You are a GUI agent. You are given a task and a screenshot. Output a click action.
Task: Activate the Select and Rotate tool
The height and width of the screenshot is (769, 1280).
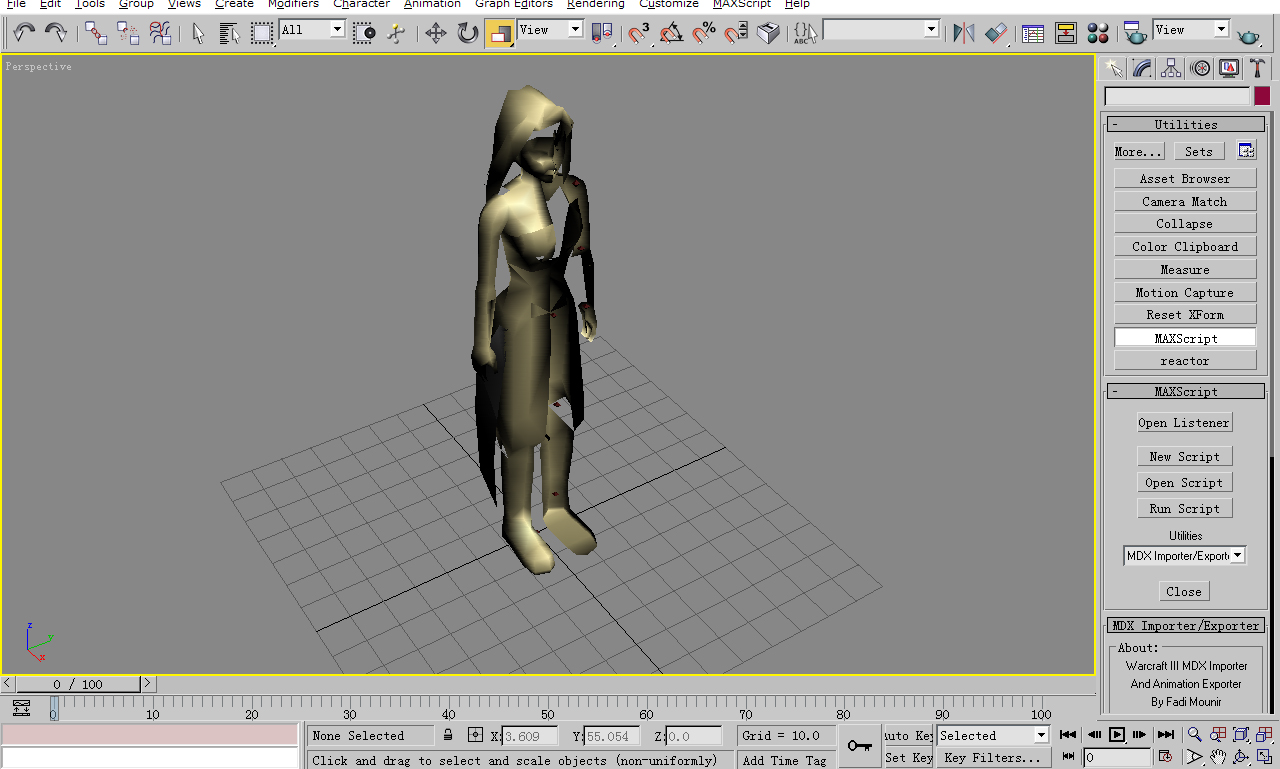tap(468, 33)
